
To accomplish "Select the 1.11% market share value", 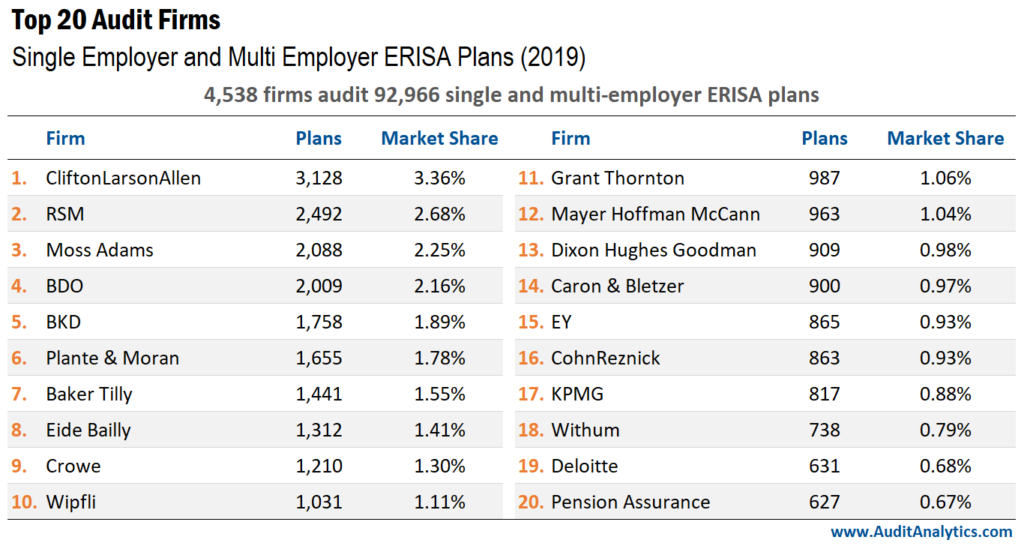I will [x=440, y=502].
